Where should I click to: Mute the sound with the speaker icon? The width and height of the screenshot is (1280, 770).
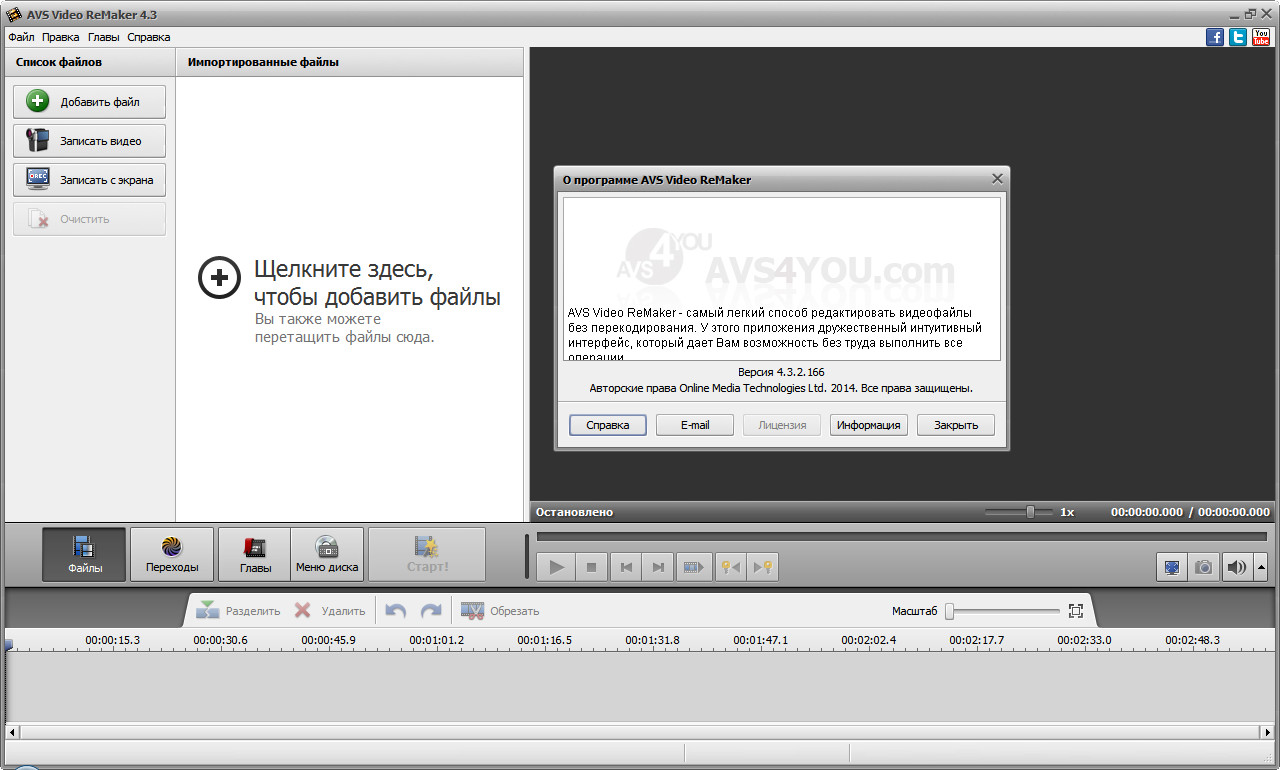1237,567
